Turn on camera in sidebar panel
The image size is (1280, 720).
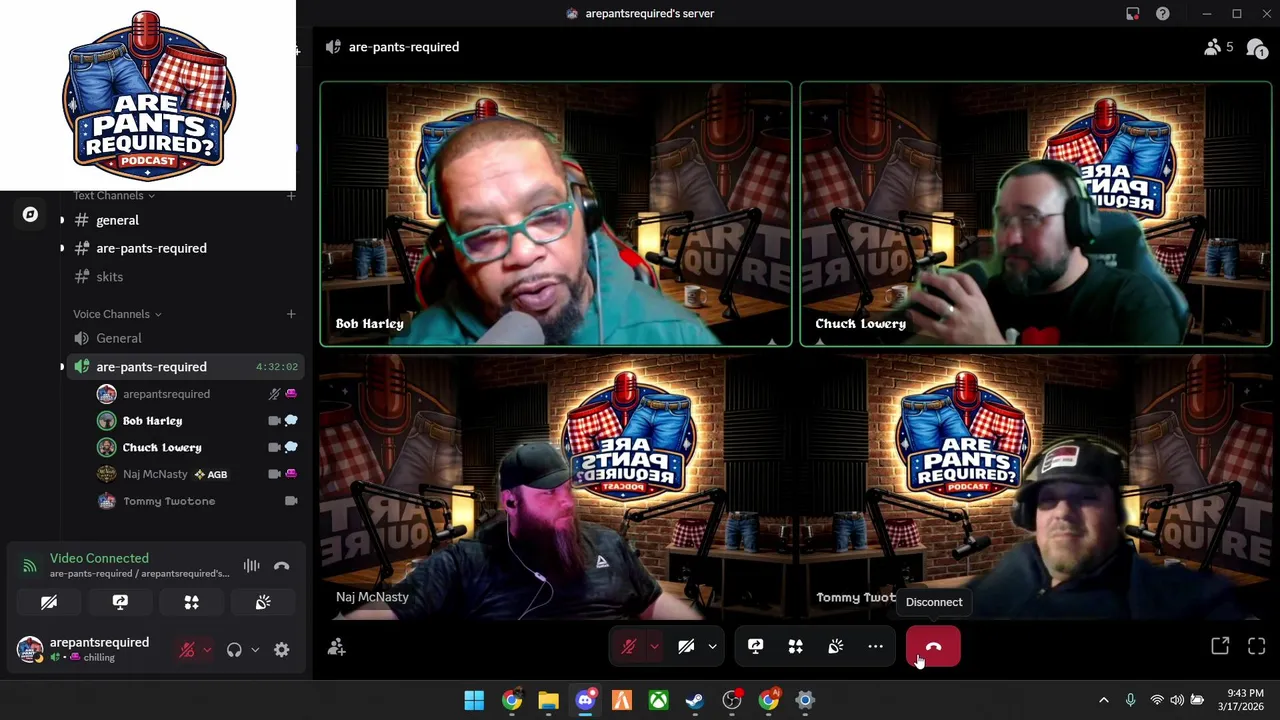(49, 602)
